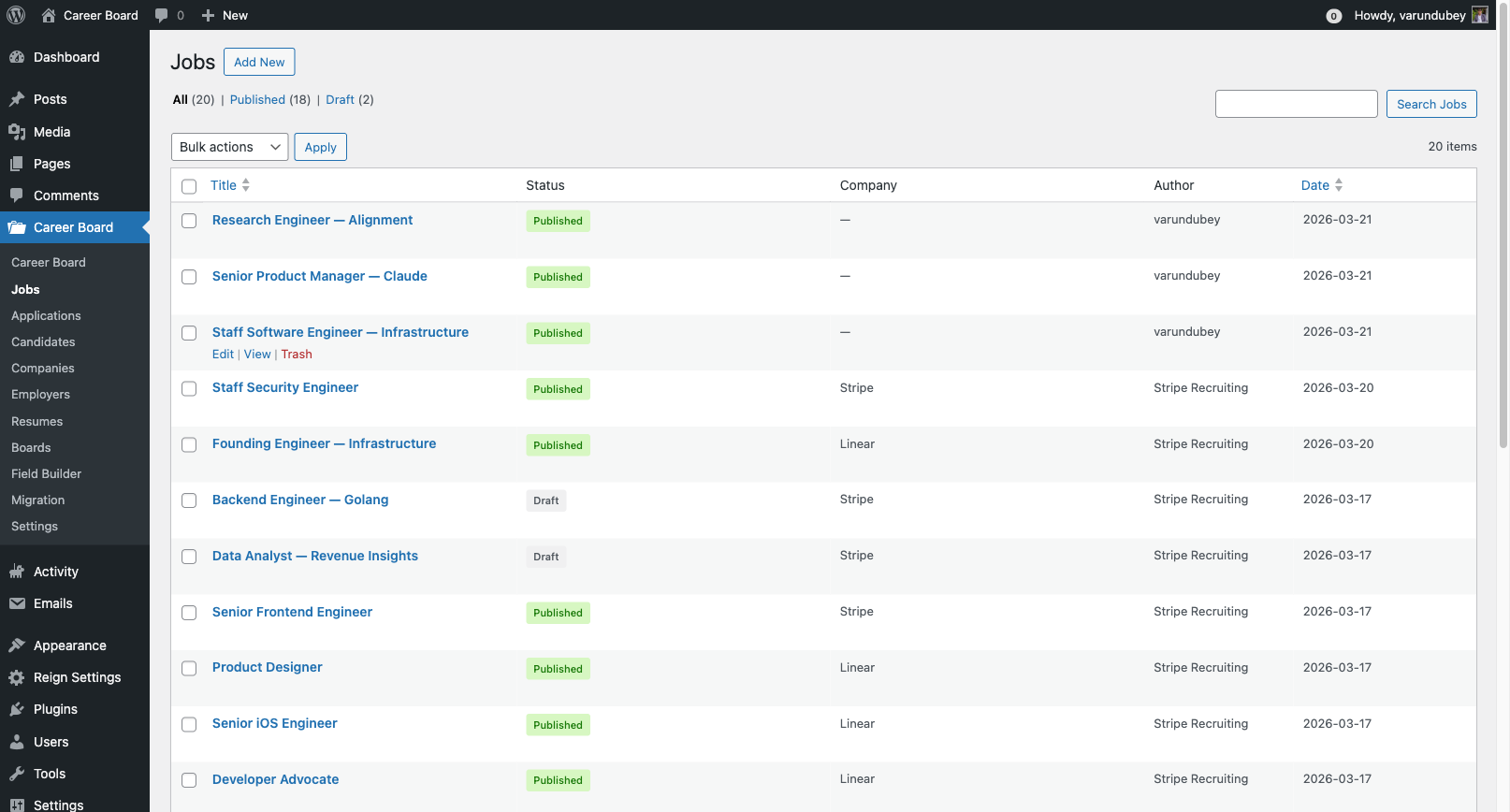
Task: Open the Bulk actions dropdown
Action: pyautogui.click(x=229, y=147)
